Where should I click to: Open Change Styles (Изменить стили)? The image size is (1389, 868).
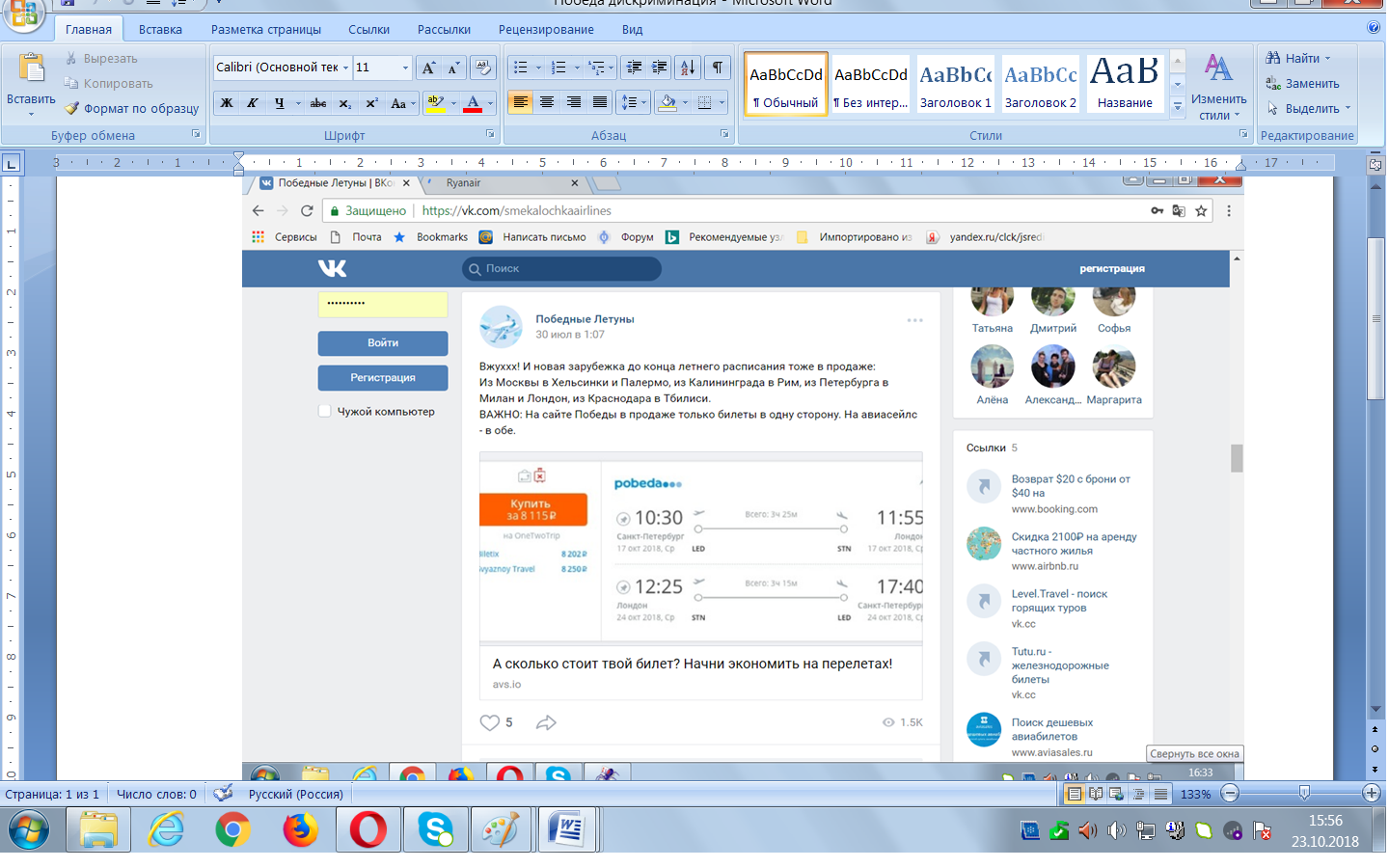coord(1219,88)
